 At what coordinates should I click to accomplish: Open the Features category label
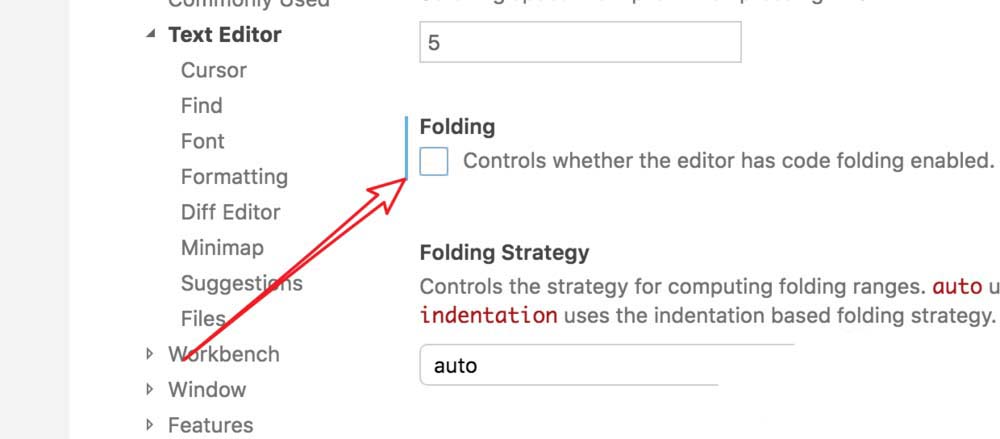coord(210,425)
